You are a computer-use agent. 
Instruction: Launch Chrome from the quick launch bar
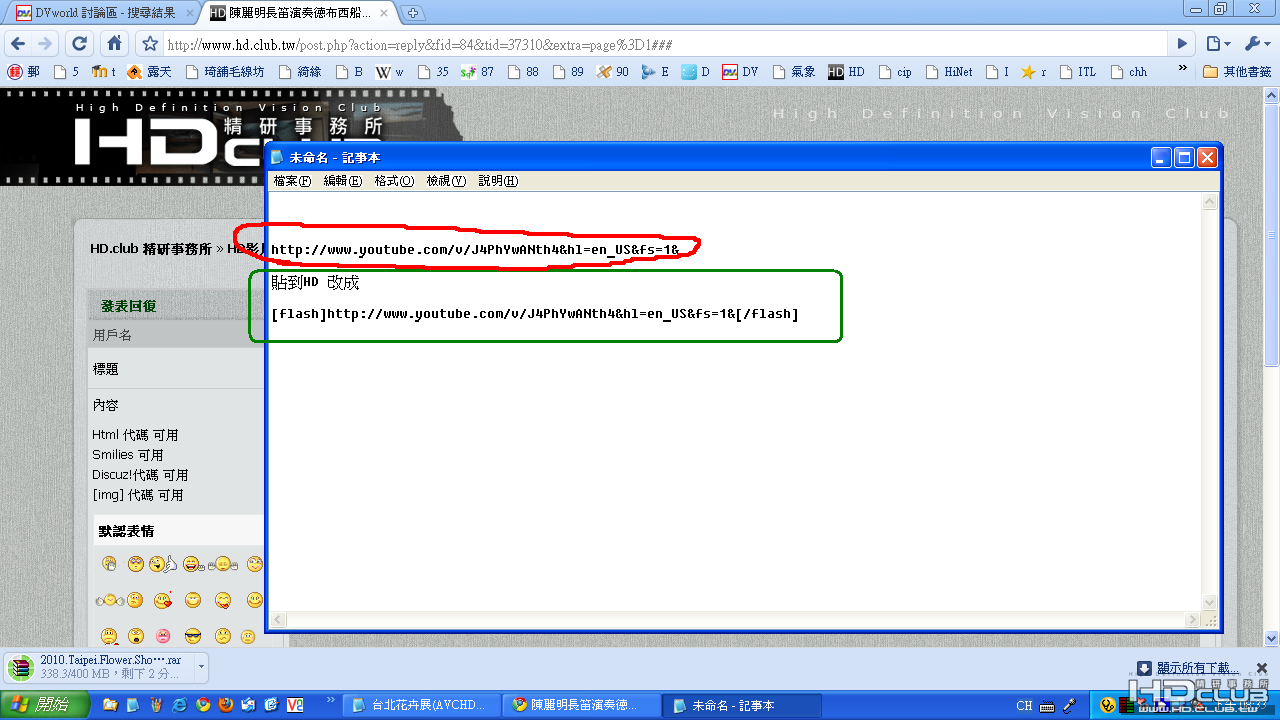[x=203, y=705]
